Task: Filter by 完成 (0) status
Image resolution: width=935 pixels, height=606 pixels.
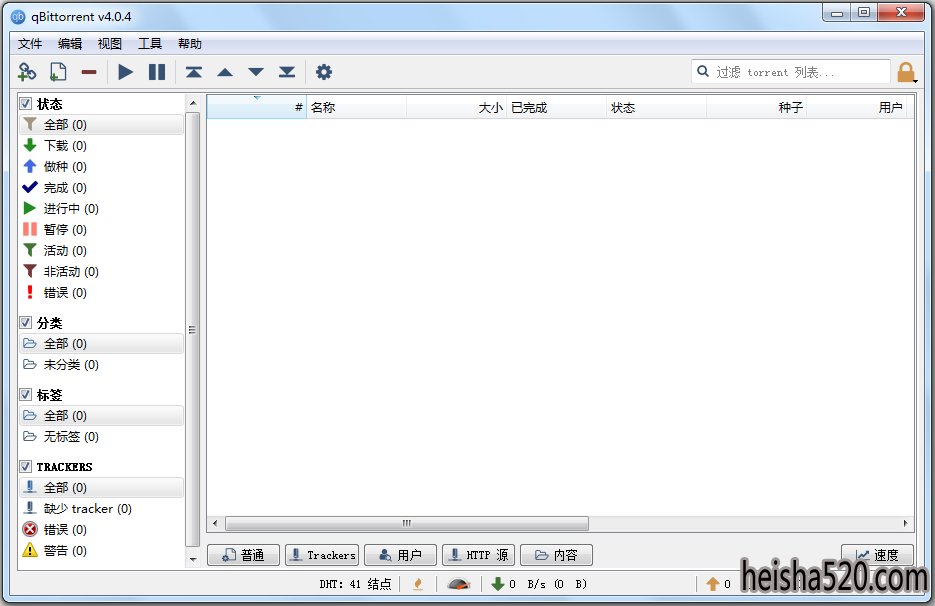Action: coord(101,188)
